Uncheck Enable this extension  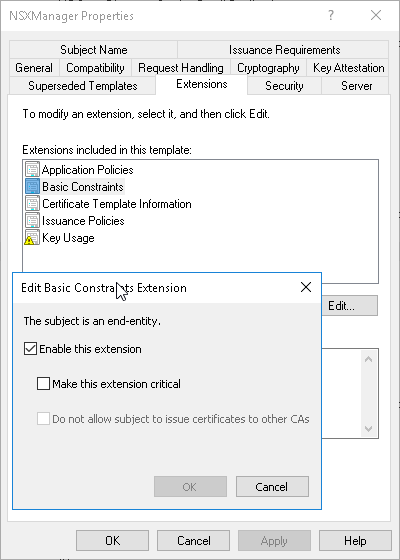tap(30, 349)
